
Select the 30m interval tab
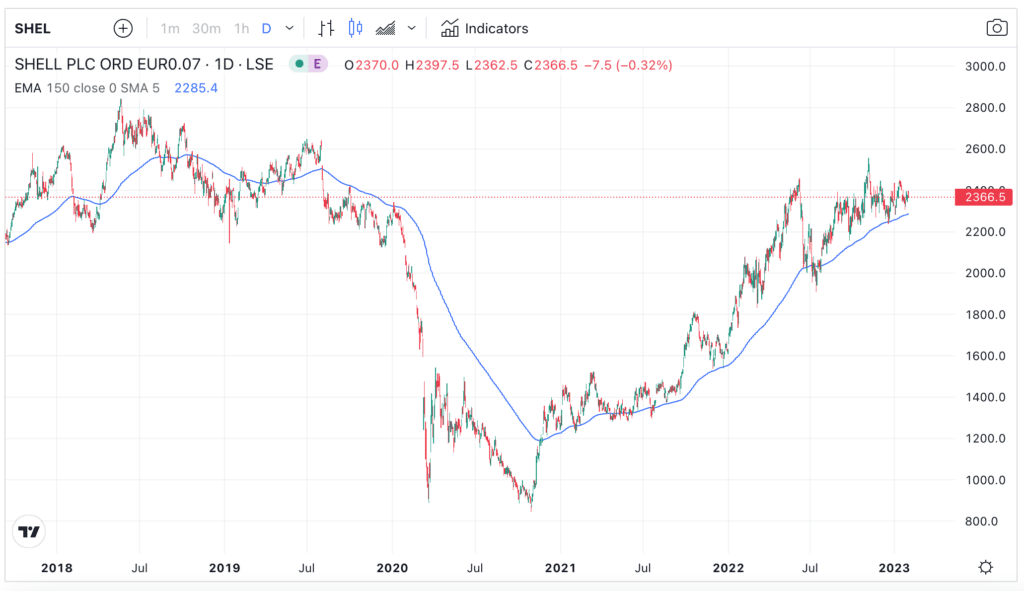click(205, 28)
